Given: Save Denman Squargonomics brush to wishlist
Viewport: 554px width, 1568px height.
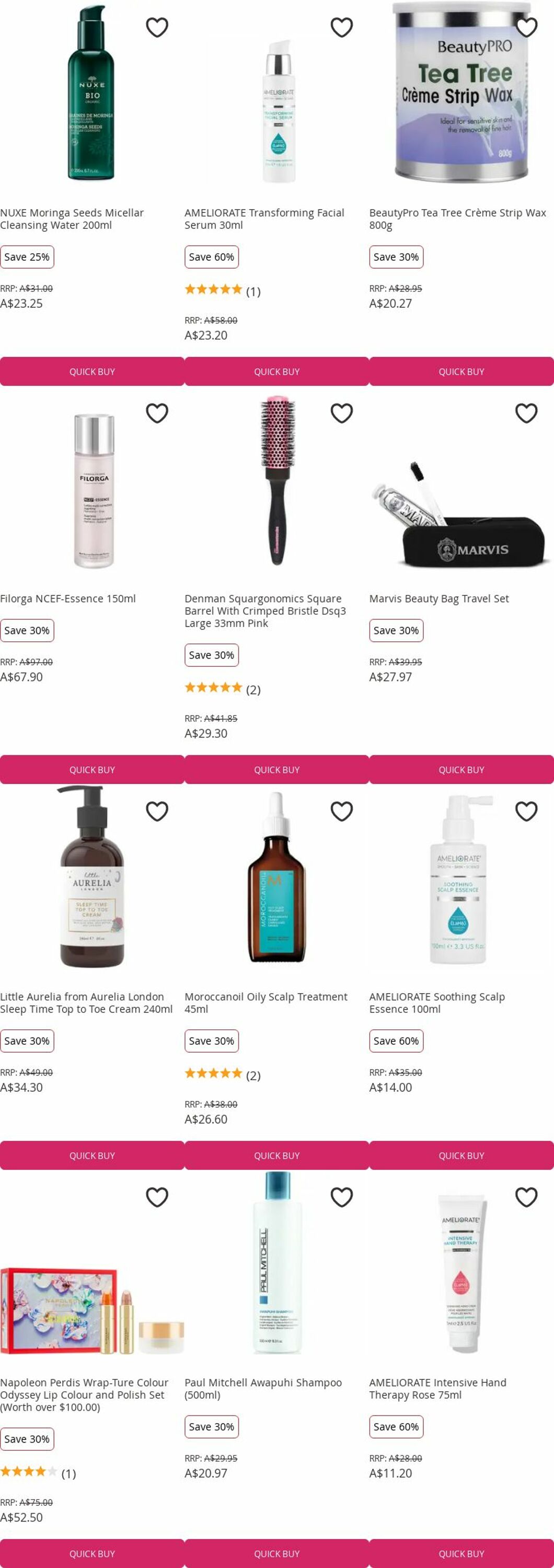Looking at the screenshot, I should [x=341, y=413].
